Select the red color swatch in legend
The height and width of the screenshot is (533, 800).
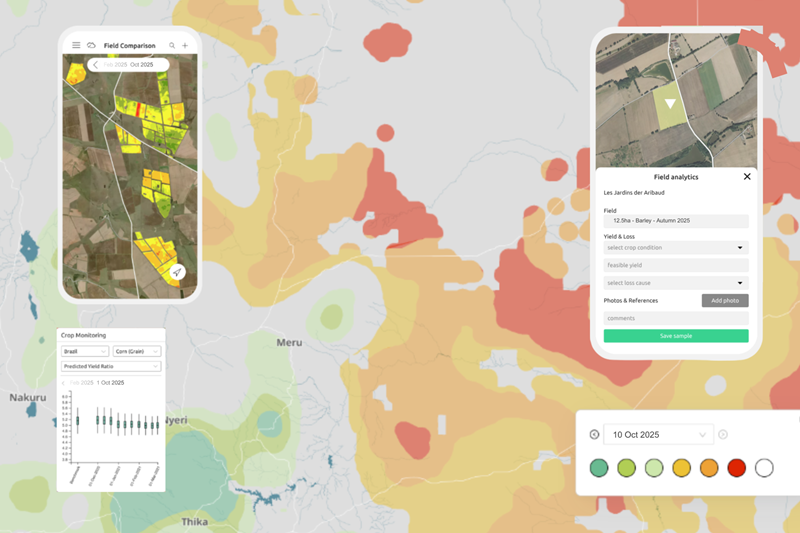click(736, 468)
